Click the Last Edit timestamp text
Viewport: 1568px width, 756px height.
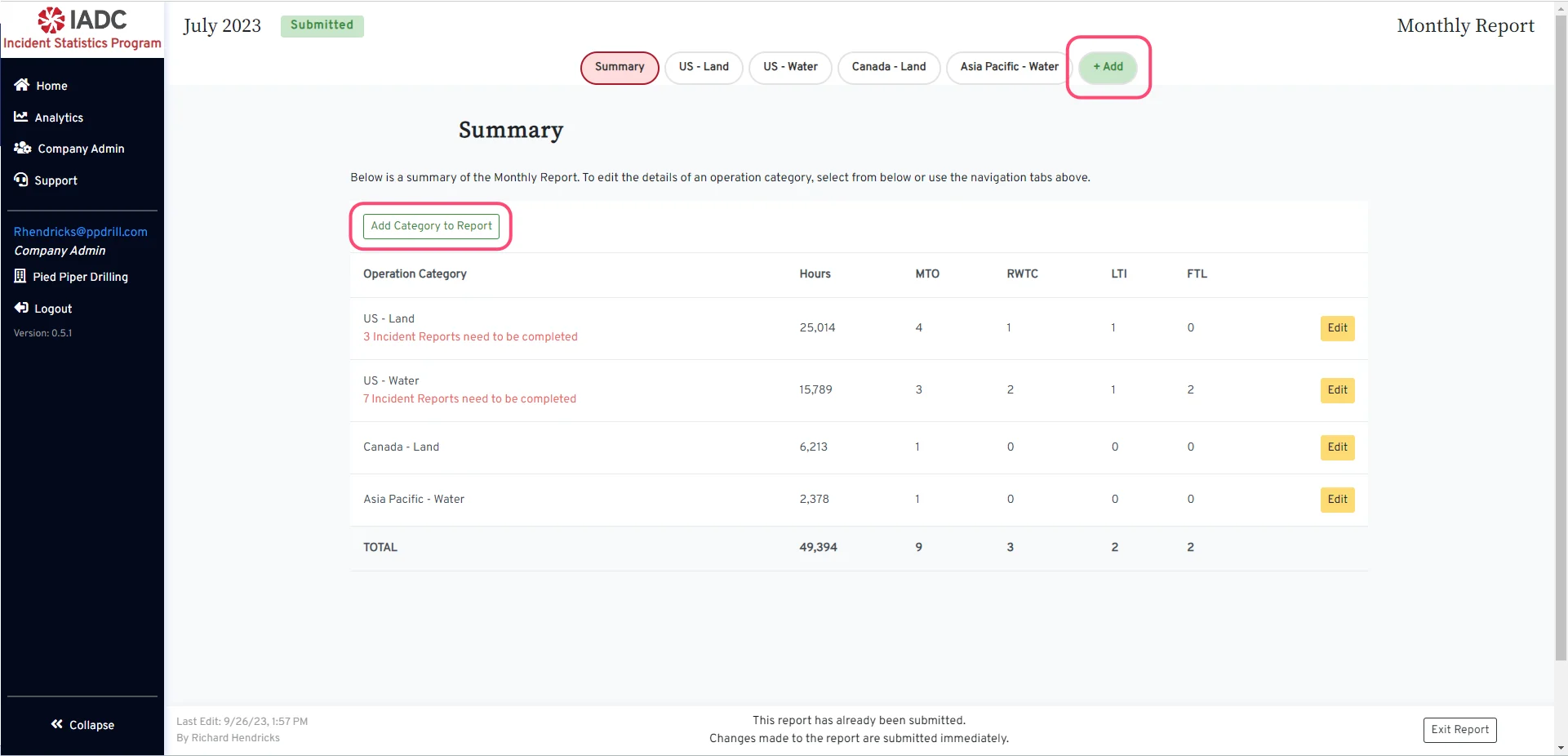pyautogui.click(x=242, y=722)
